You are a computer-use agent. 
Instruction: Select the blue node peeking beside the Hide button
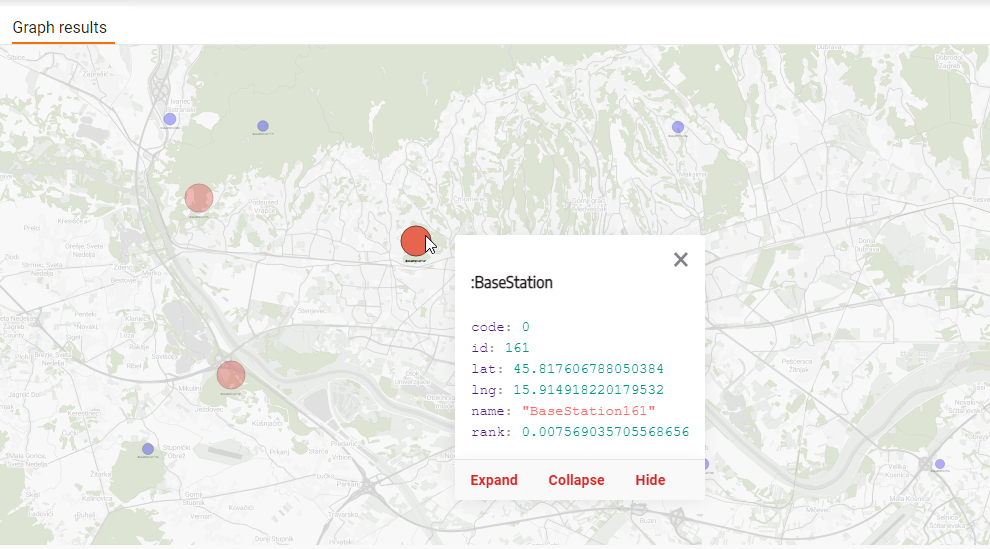click(706, 464)
